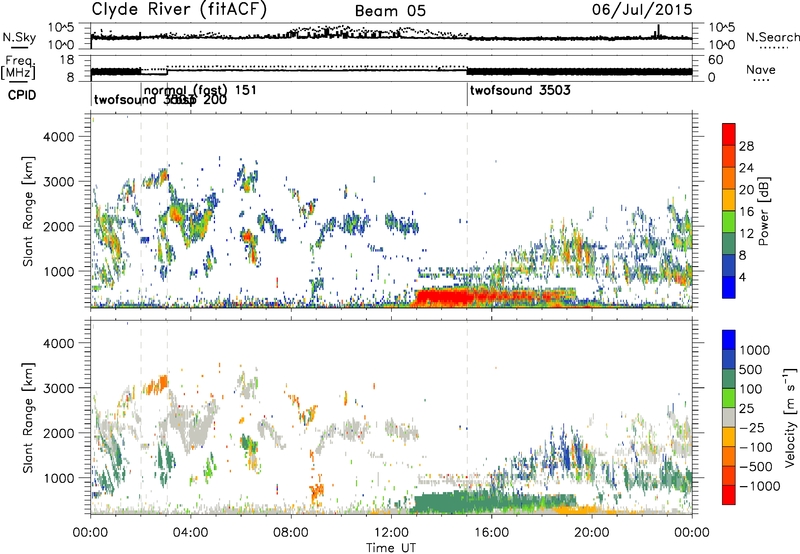Select the "12:00" time axis tick label
This screenshot has width=800, height=554.
tap(391, 533)
